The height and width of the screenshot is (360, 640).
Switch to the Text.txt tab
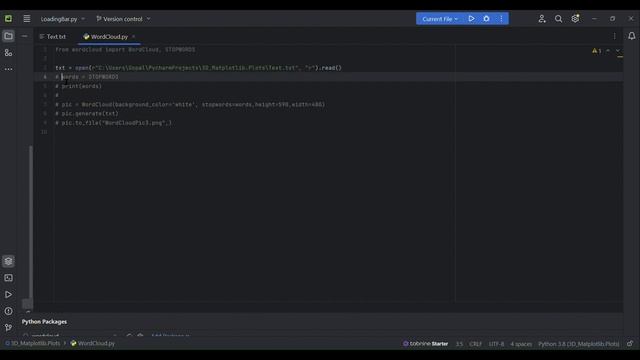[53, 37]
